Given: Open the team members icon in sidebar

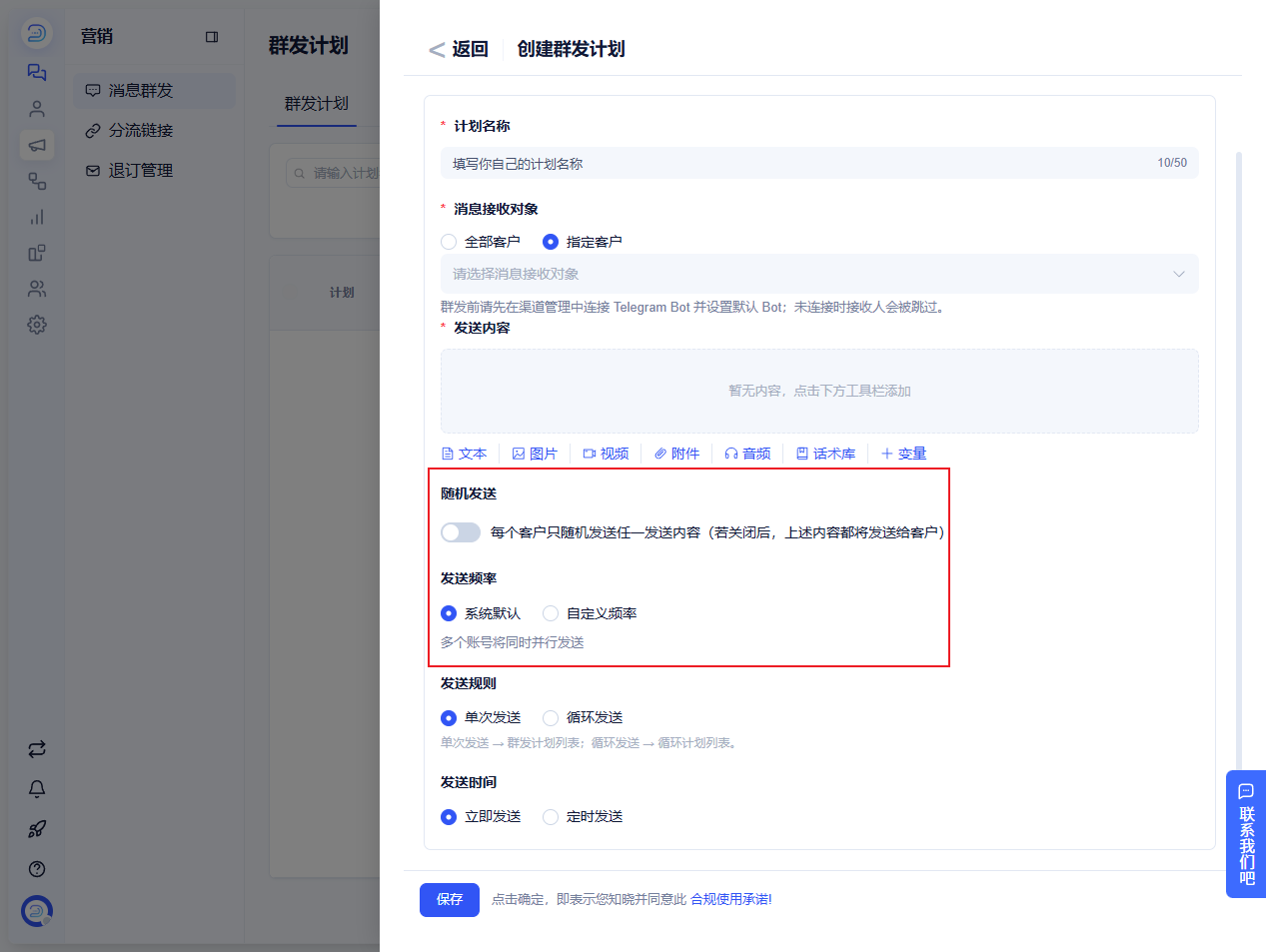Looking at the screenshot, I should [x=37, y=289].
